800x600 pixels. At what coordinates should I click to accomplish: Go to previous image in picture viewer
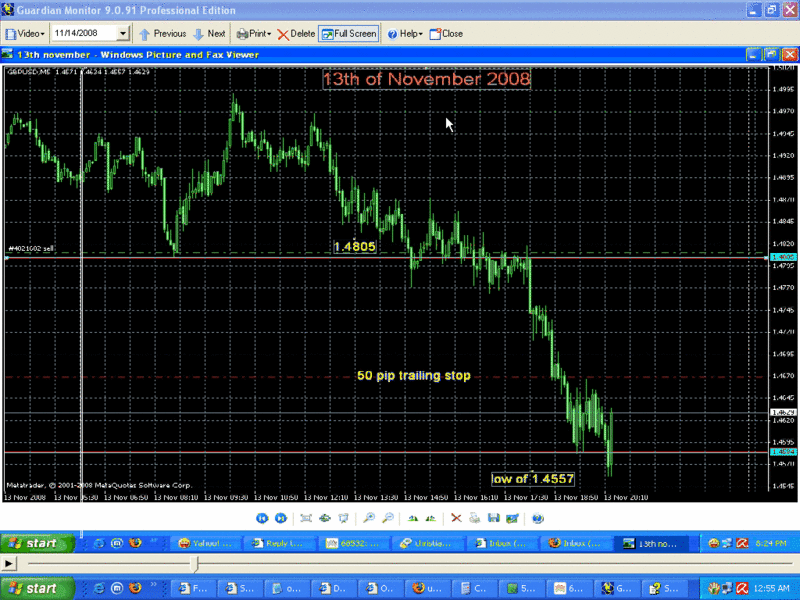[x=262, y=518]
